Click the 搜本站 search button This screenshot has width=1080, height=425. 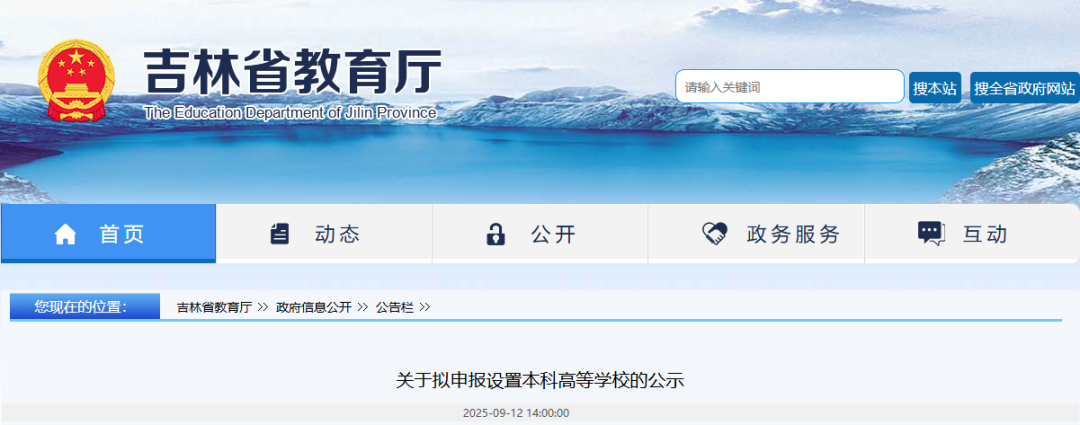pyautogui.click(x=935, y=88)
